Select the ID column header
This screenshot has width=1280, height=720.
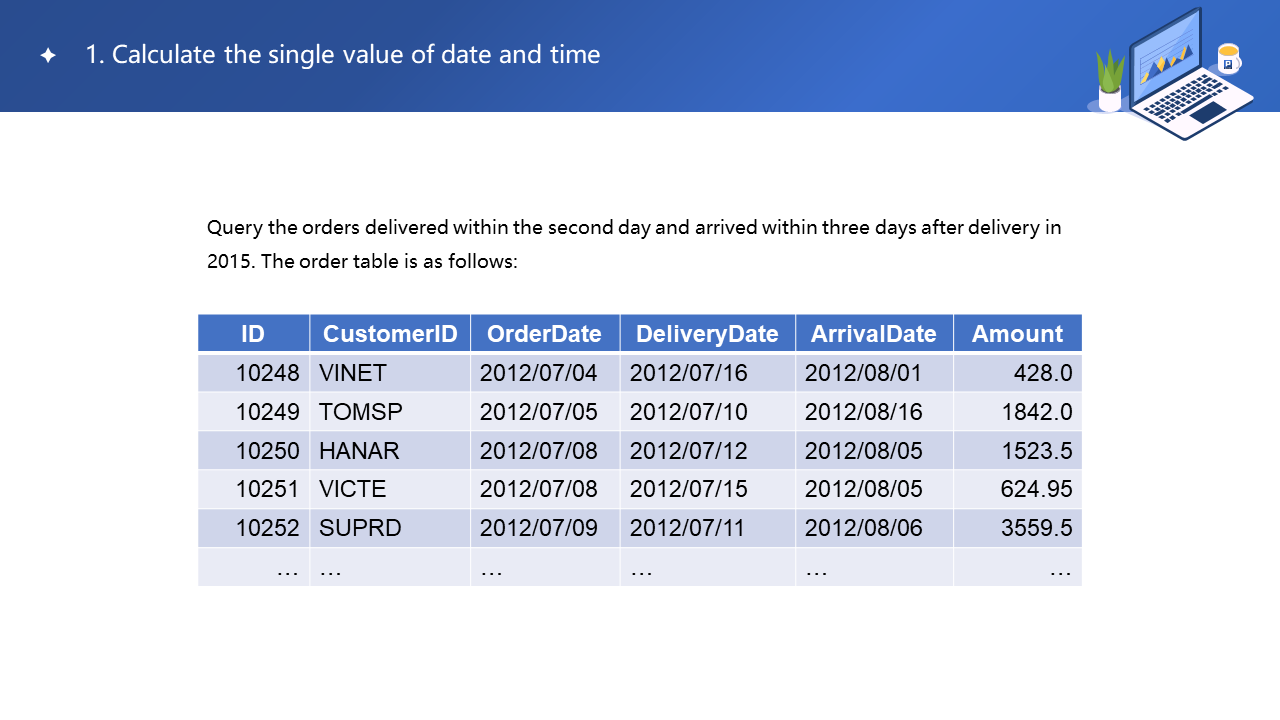click(253, 334)
